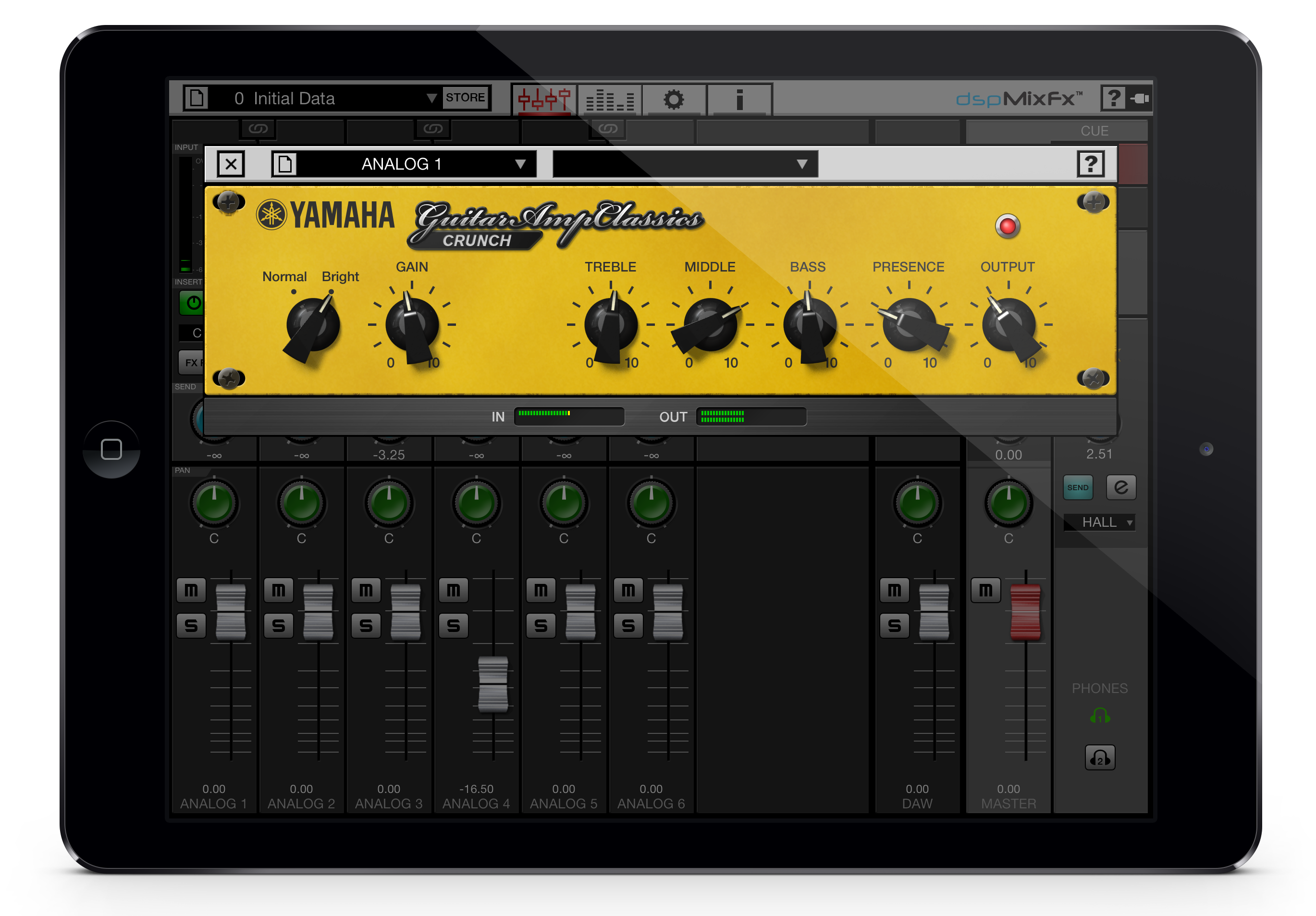Switch to the meter view tab
The image size is (1316, 916).
pyautogui.click(x=610, y=99)
